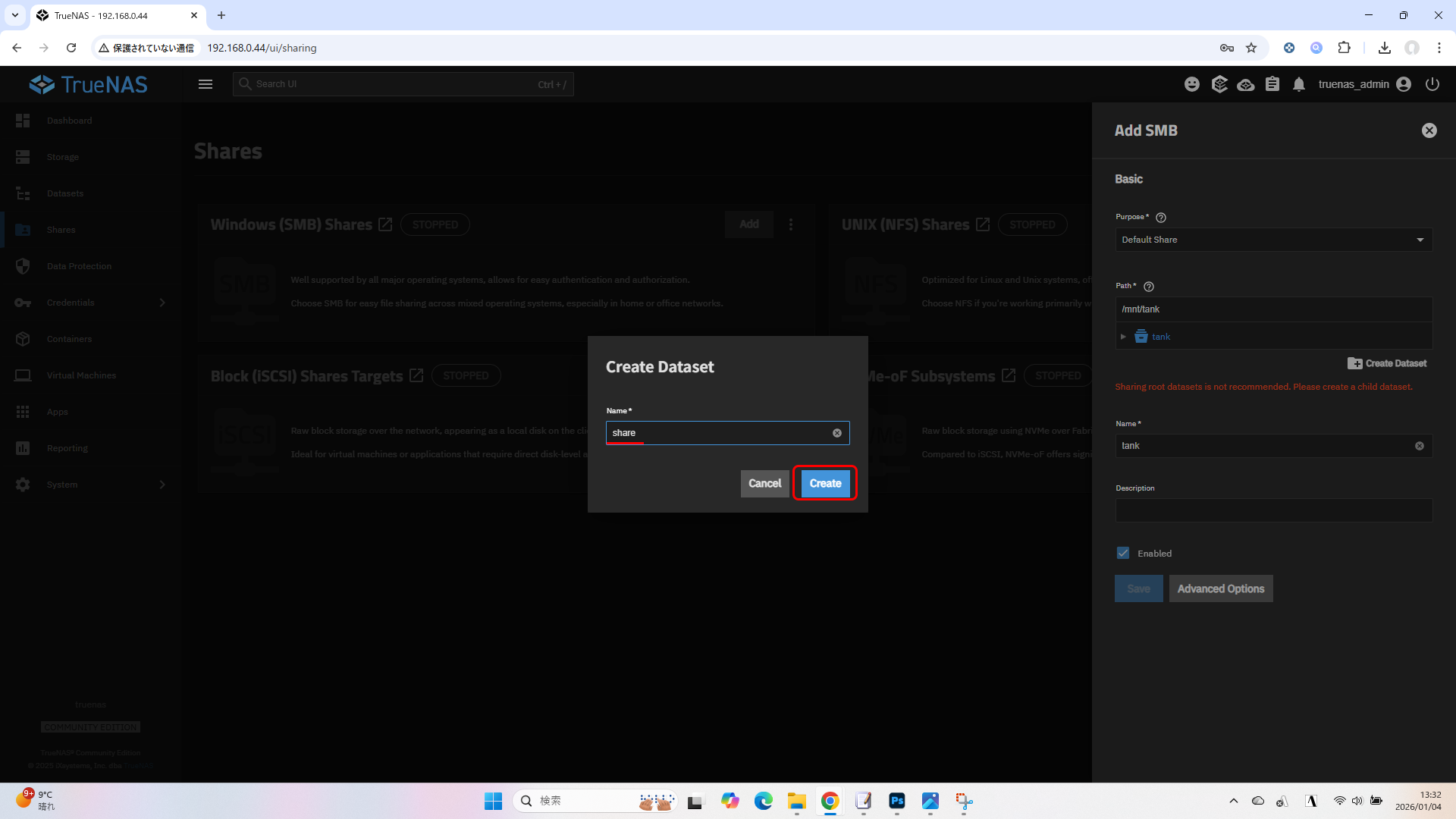The width and height of the screenshot is (1456, 819).
Task: Open the Jobs clipboard icon
Action: pyautogui.click(x=1272, y=84)
